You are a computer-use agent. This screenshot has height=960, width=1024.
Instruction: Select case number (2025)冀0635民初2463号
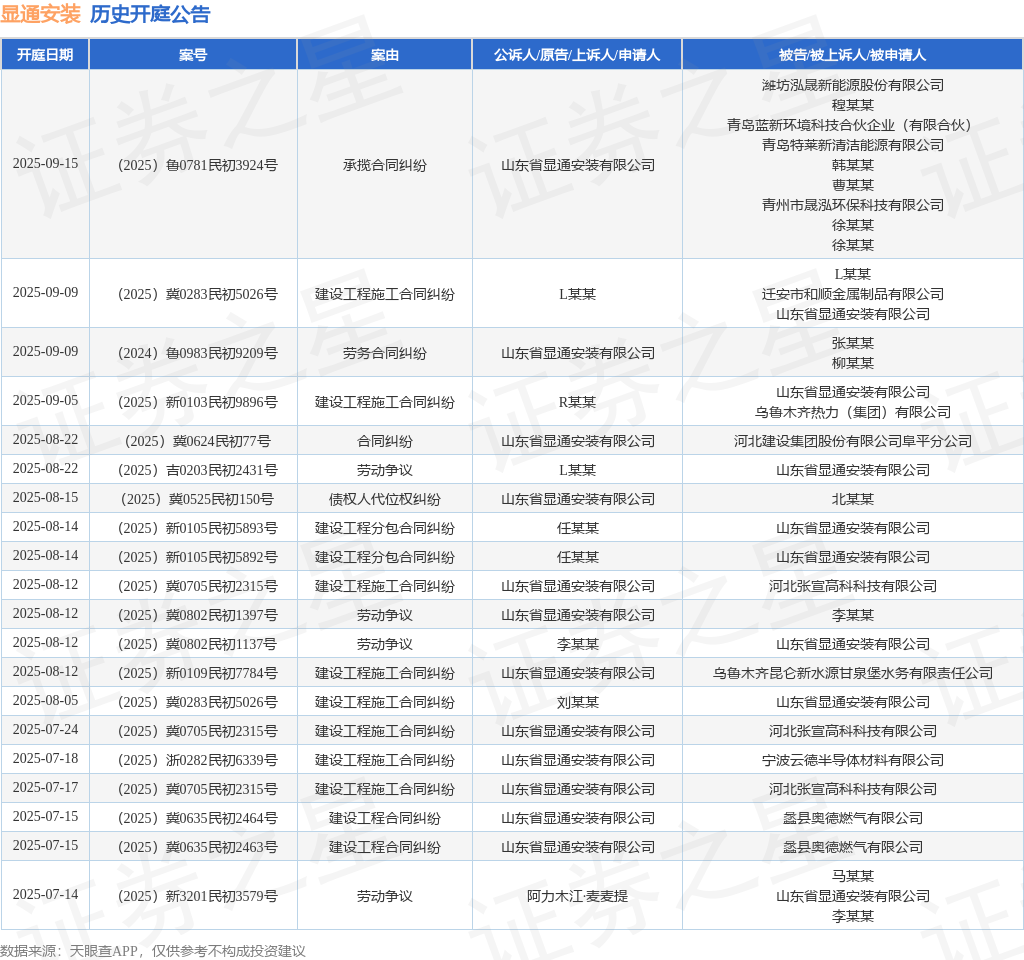[198, 848]
